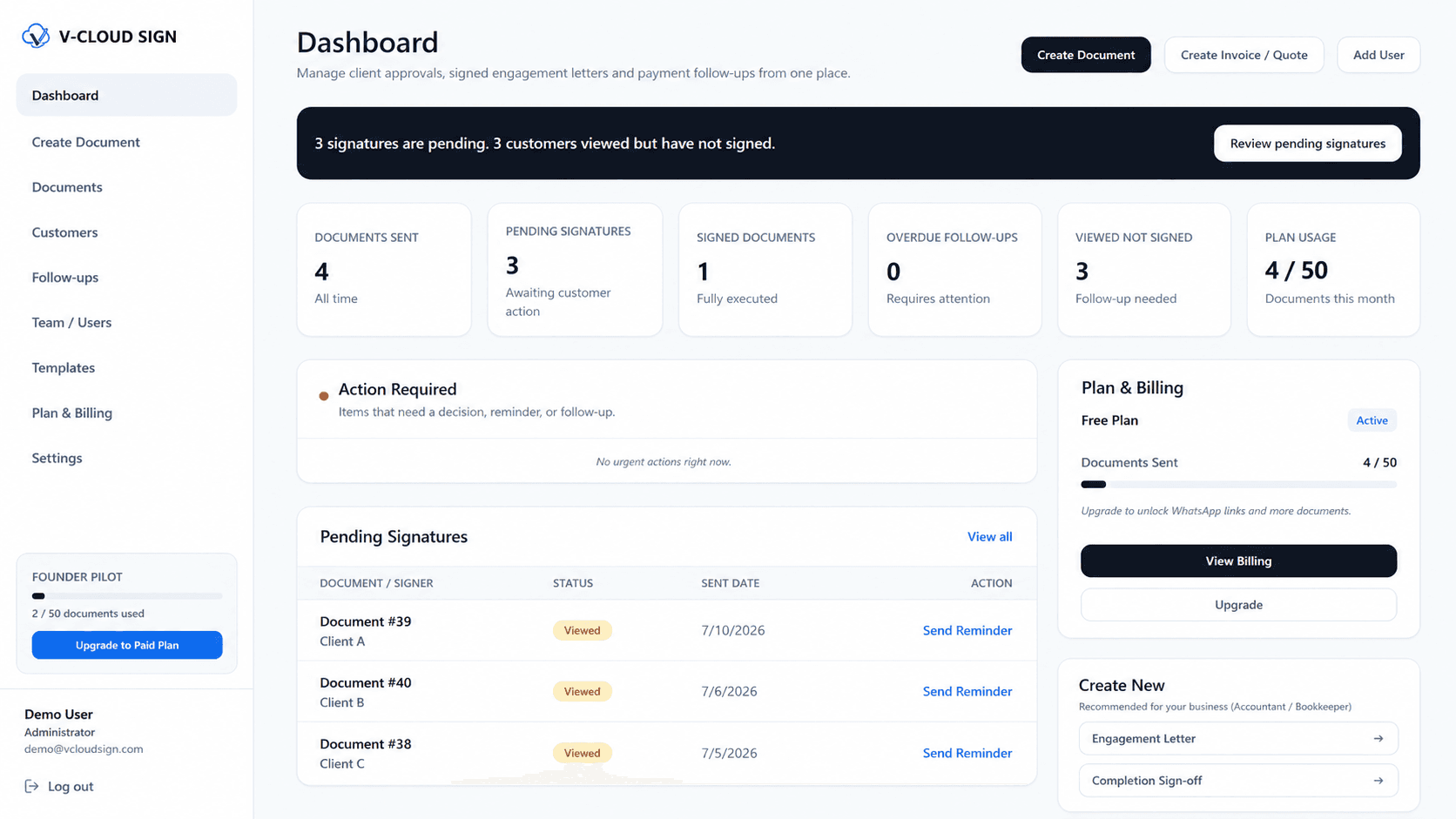1456x819 pixels.
Task: Click the V-Cloud Sign logo icon
Action: pyautogui.click(x=36, y=36)
